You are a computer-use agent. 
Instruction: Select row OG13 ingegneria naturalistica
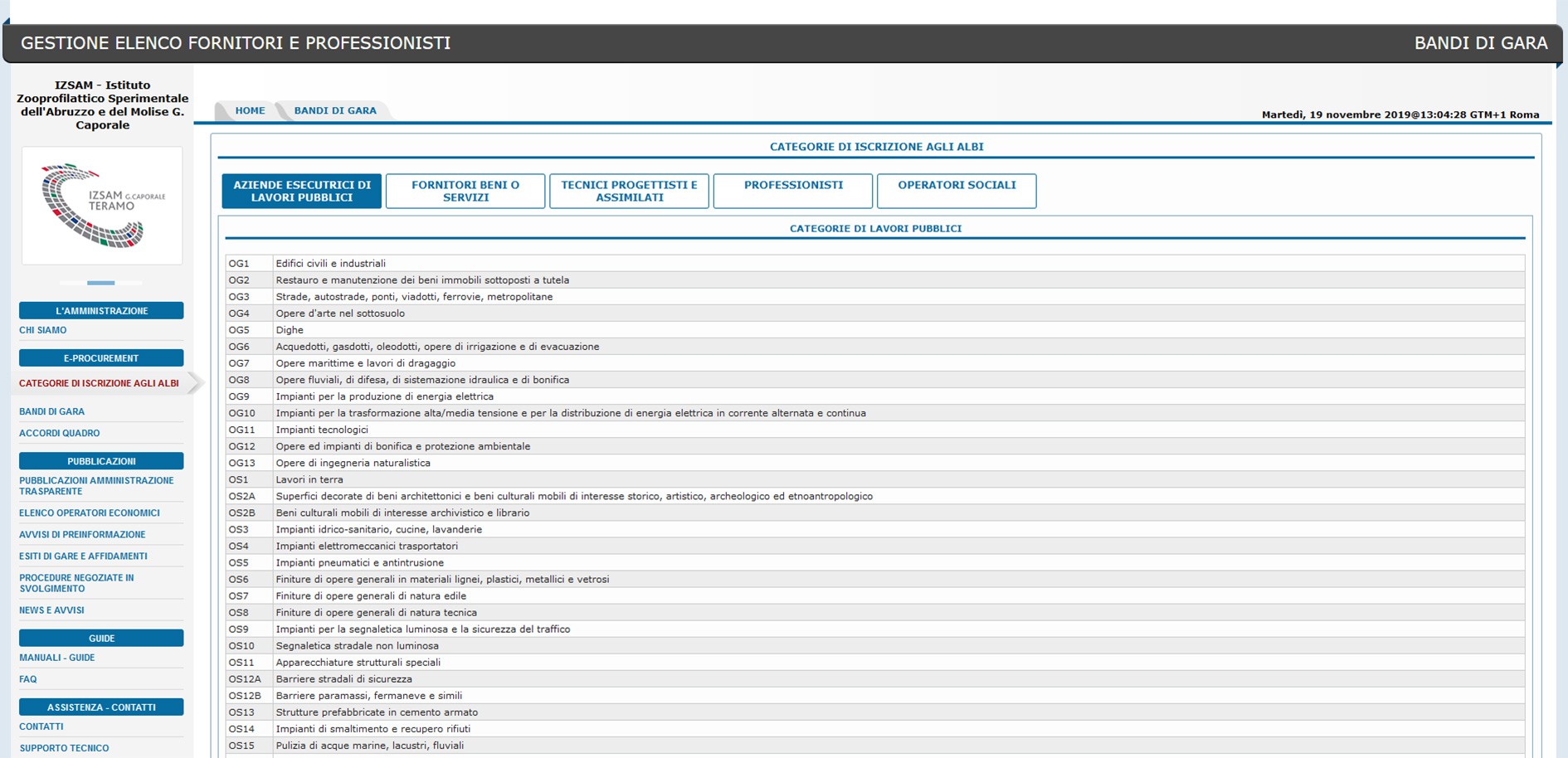(875, 462)
